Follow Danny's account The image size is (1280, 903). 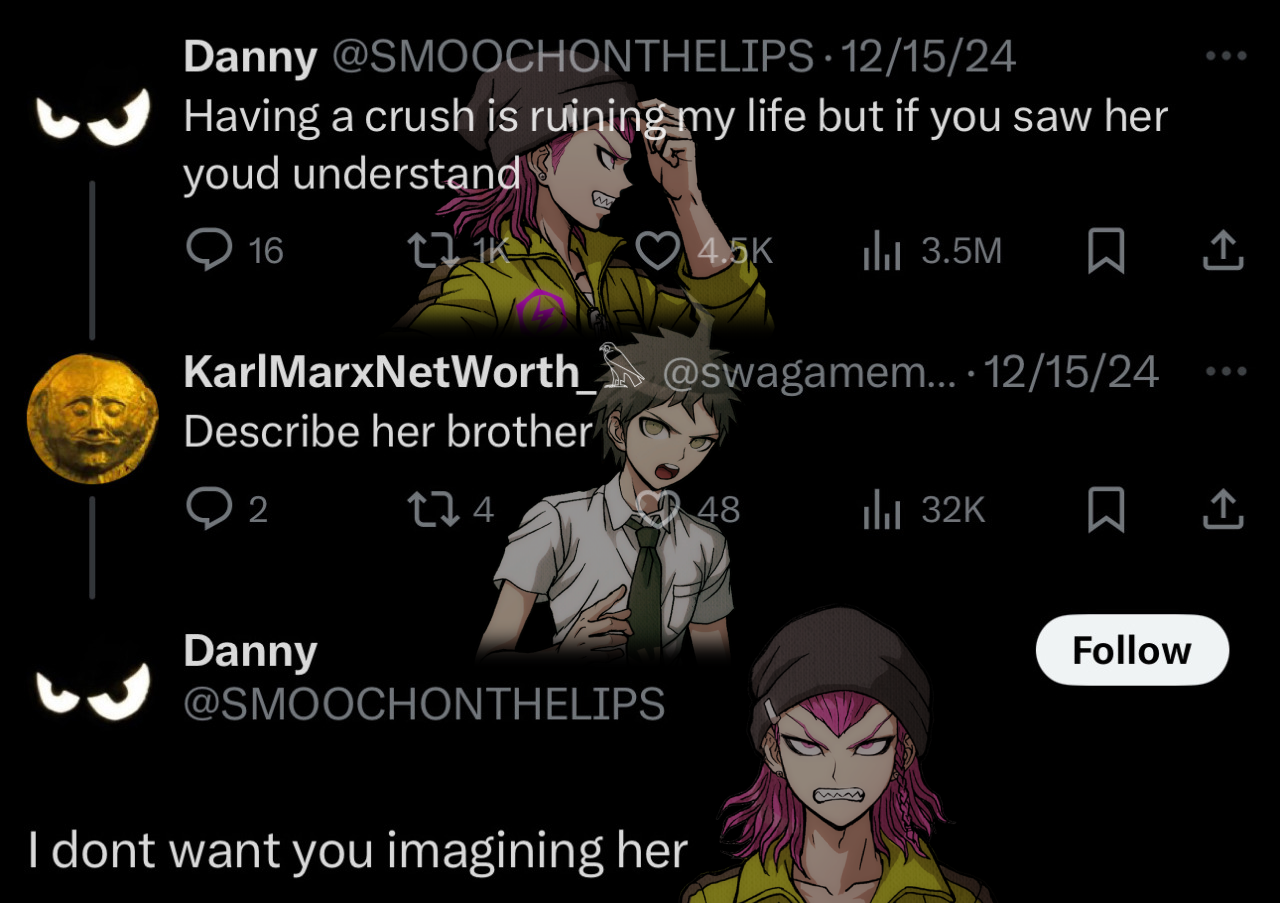(x=1132, y=650)
